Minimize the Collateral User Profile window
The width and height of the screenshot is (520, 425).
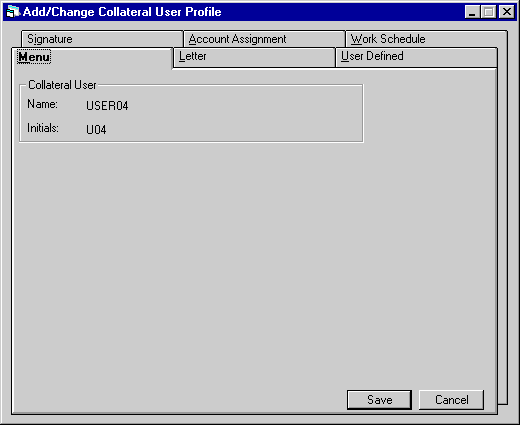(x=472, y=12)
